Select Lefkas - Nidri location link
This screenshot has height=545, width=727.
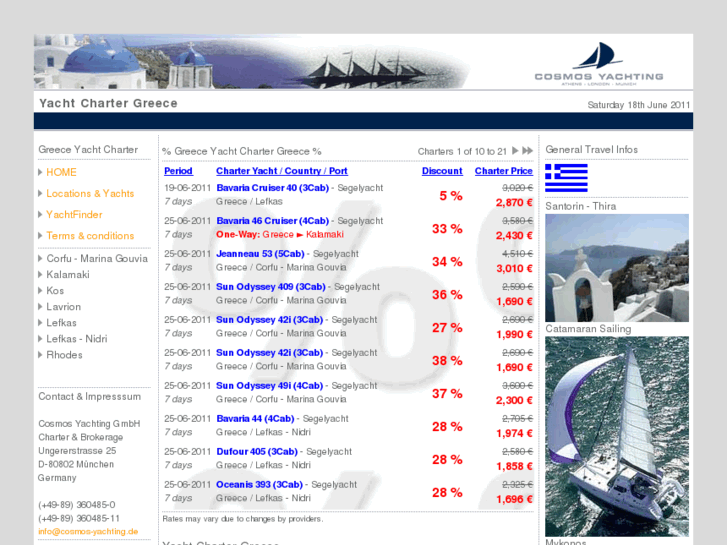click(77, 339)
